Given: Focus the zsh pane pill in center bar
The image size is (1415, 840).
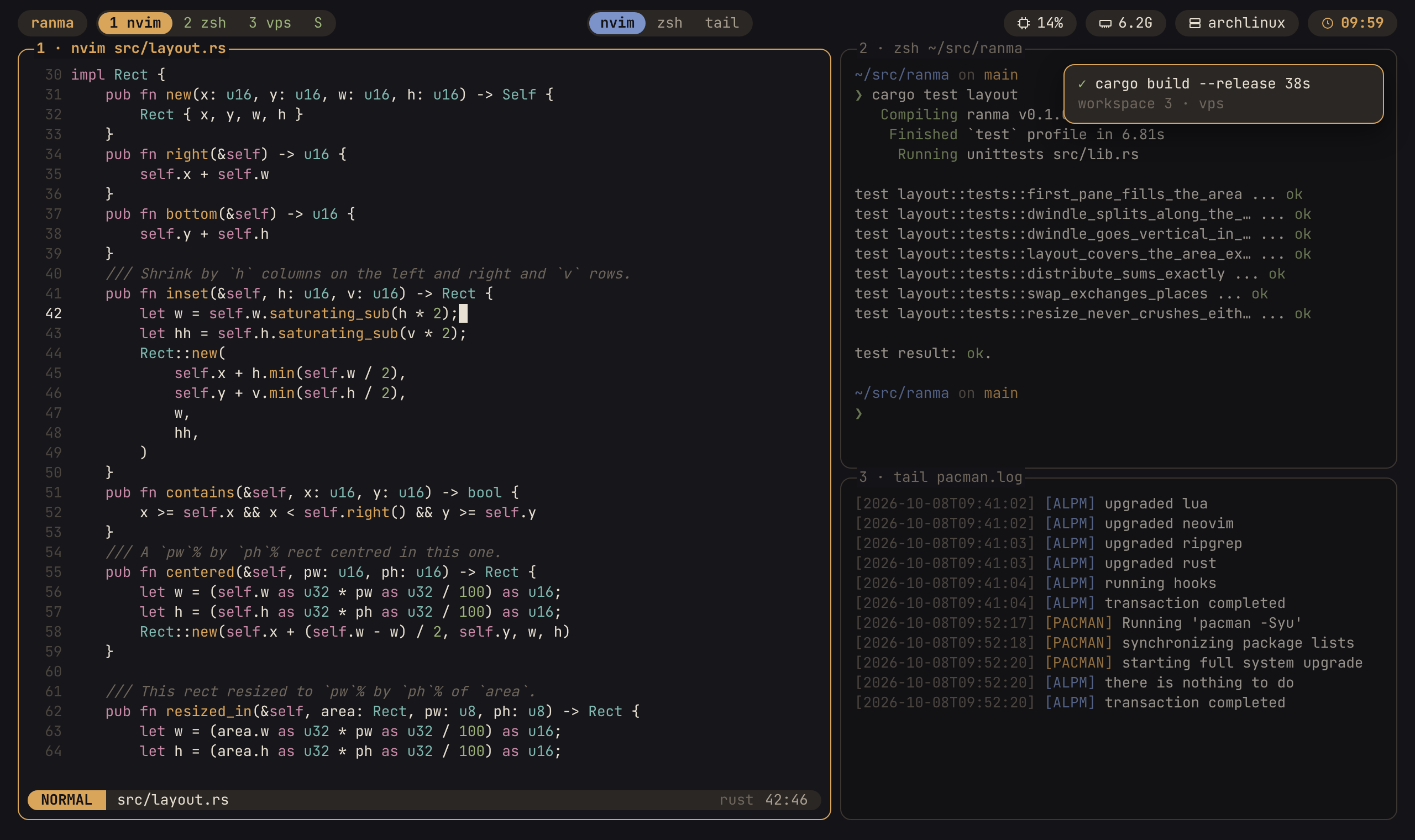Looking at the screenshot, I should (x=669, y=23).
